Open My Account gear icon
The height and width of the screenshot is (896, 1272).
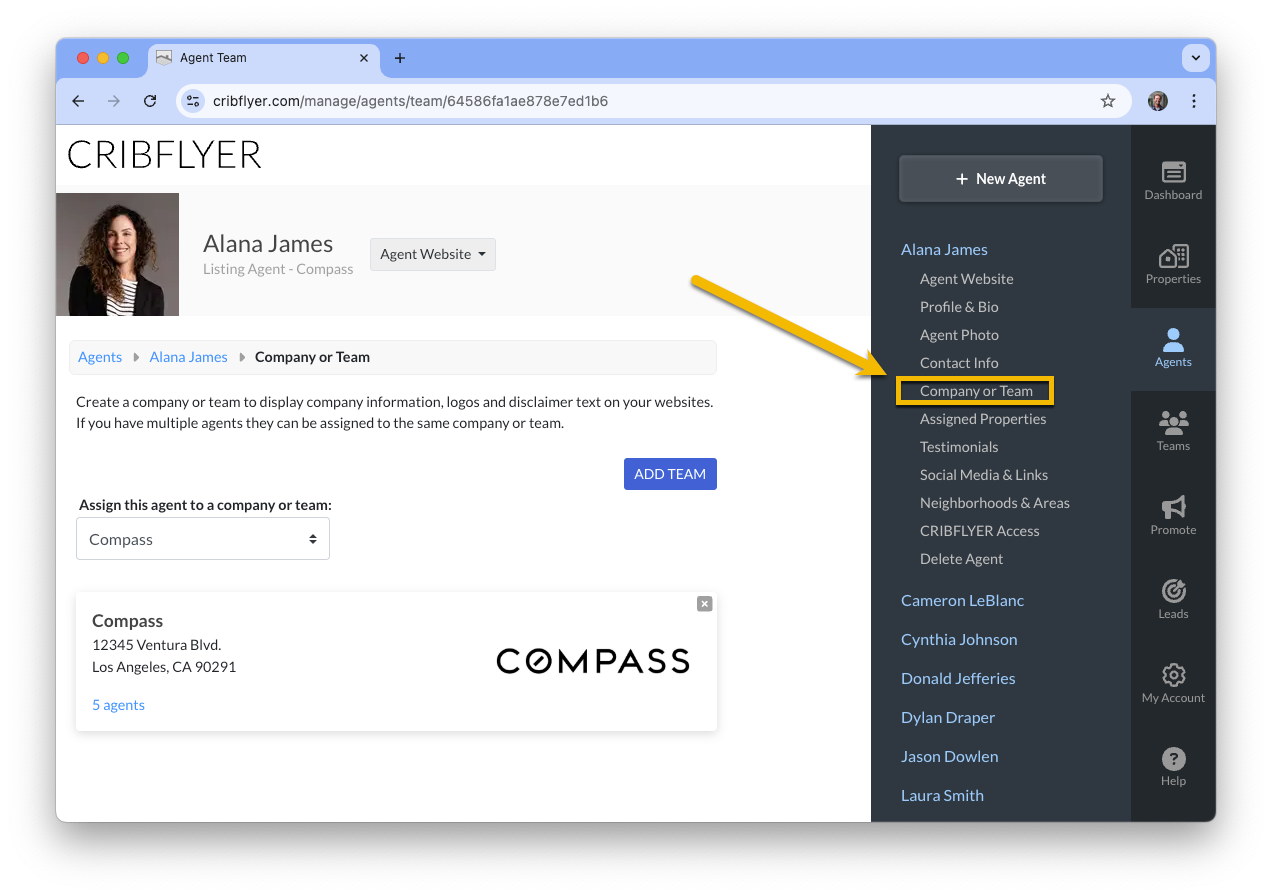(1173, 675)
